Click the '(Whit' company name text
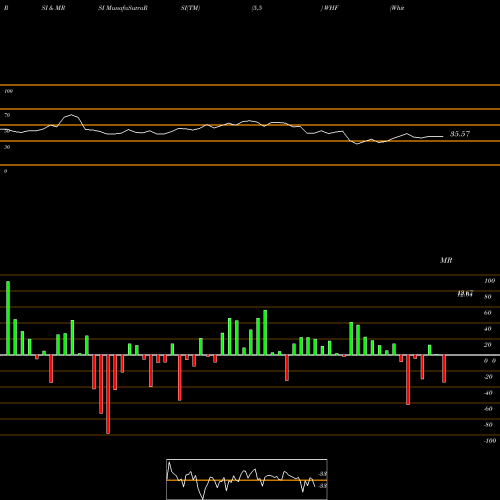The width and height of the screenshot is (500, 500). click(x=397, y=8)
